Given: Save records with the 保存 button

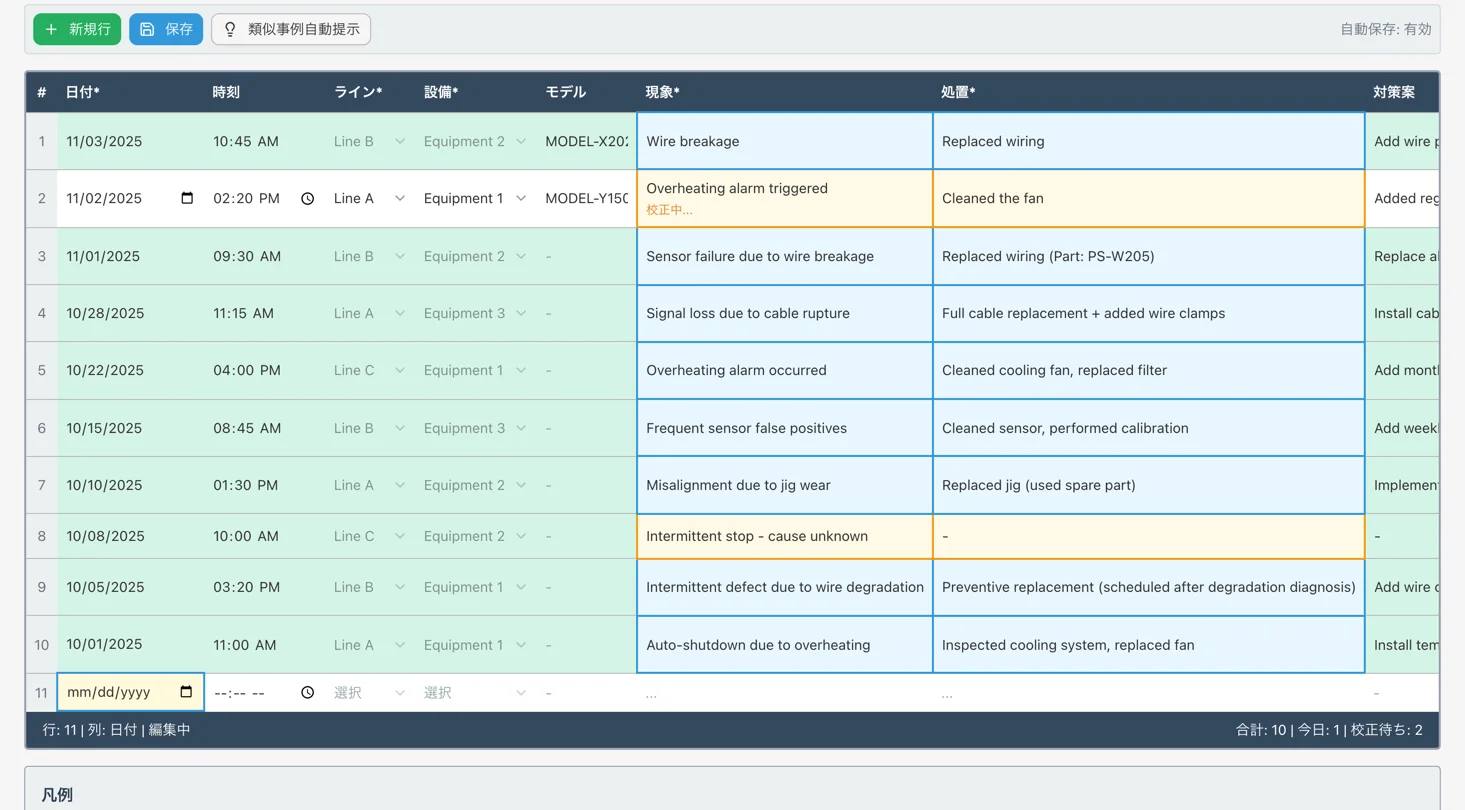Looking at the screenshot, I should pos(166,29).
